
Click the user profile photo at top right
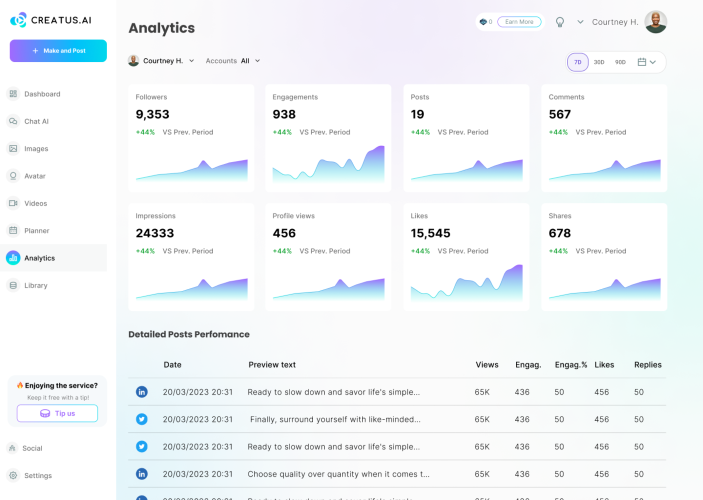point(655,22)
